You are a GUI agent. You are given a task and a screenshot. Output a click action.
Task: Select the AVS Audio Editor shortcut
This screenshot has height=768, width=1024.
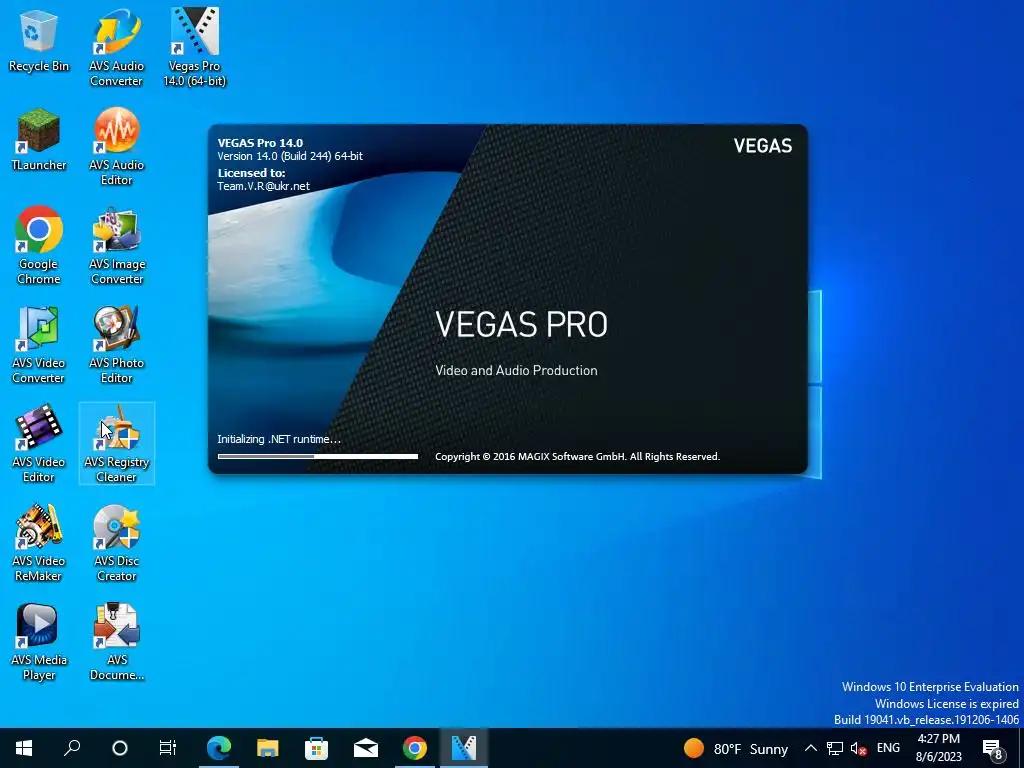116,147
